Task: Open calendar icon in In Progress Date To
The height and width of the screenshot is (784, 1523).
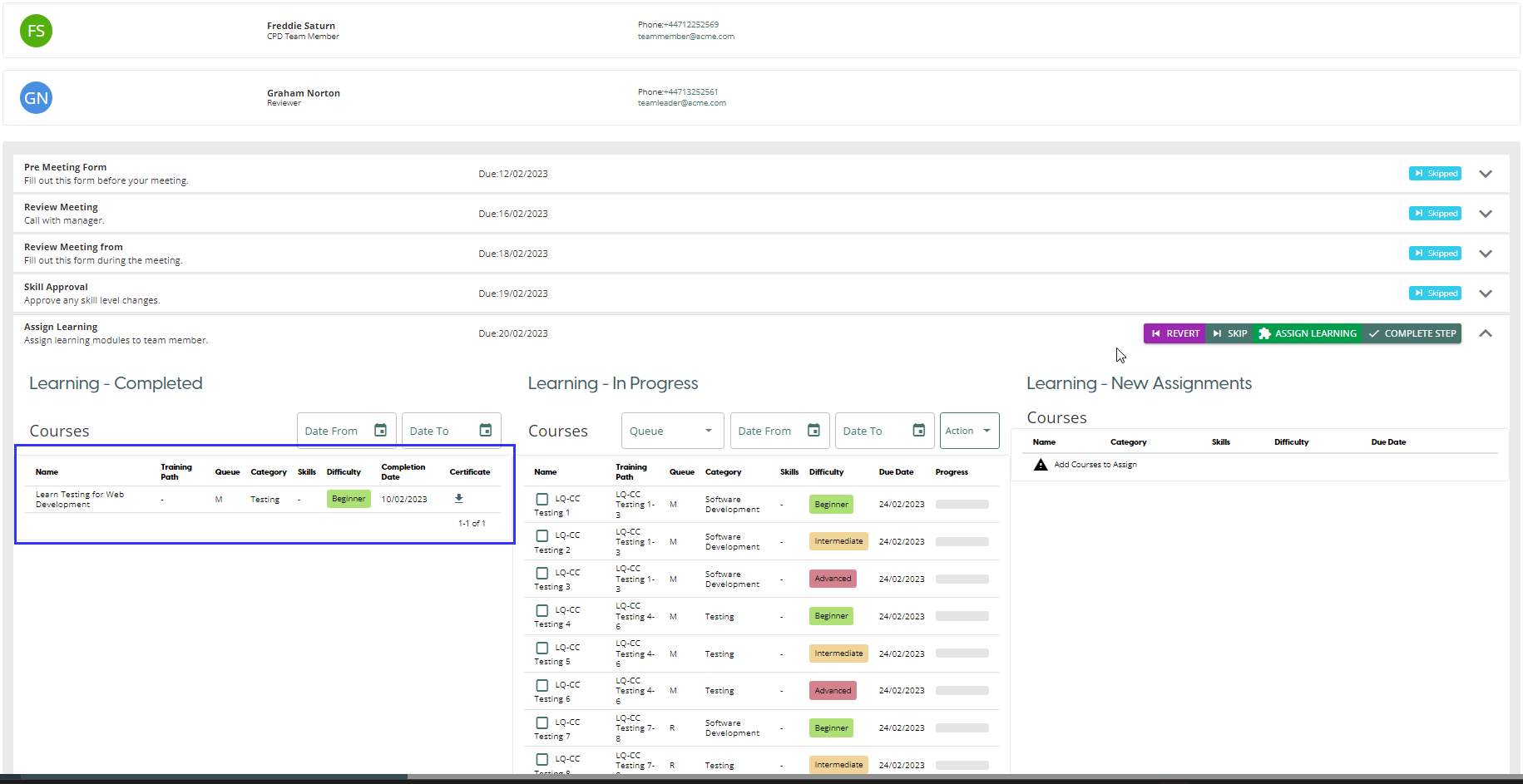Action: point(918,430)
